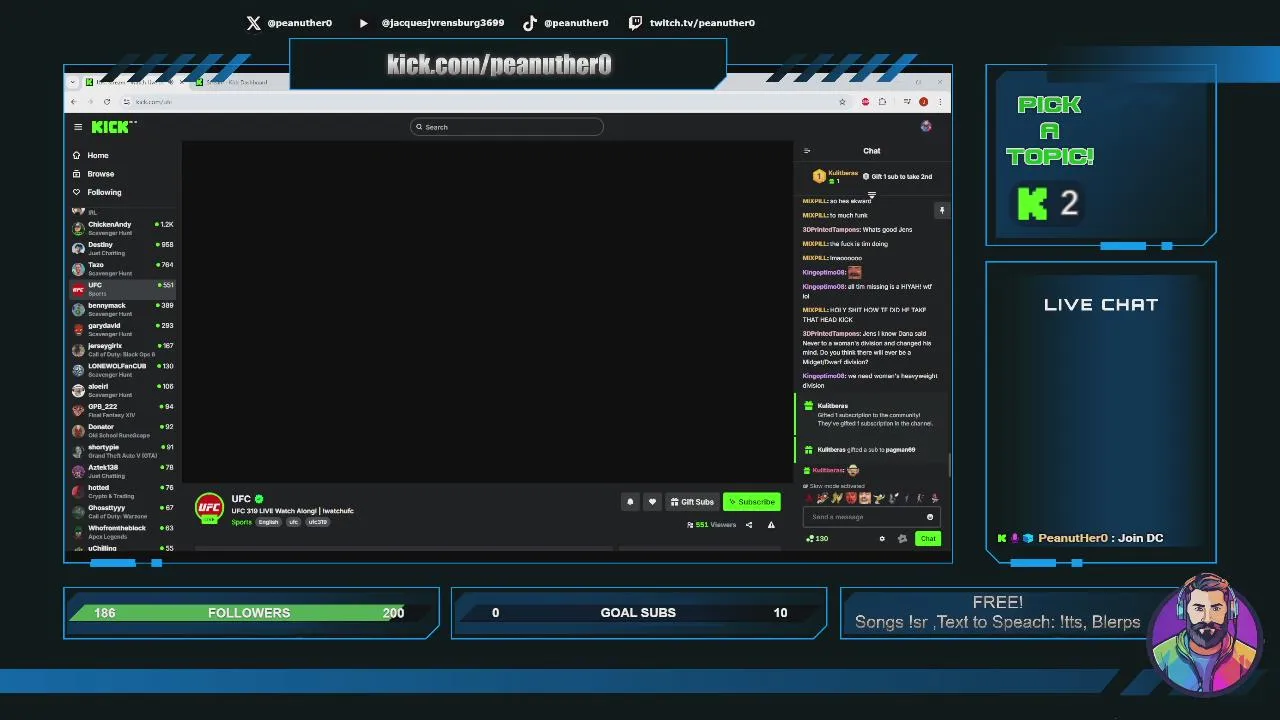Click the Gift 1 sub to take 2nd
The width and height of the screenshot is (1280, 720).
pos(897,177)
